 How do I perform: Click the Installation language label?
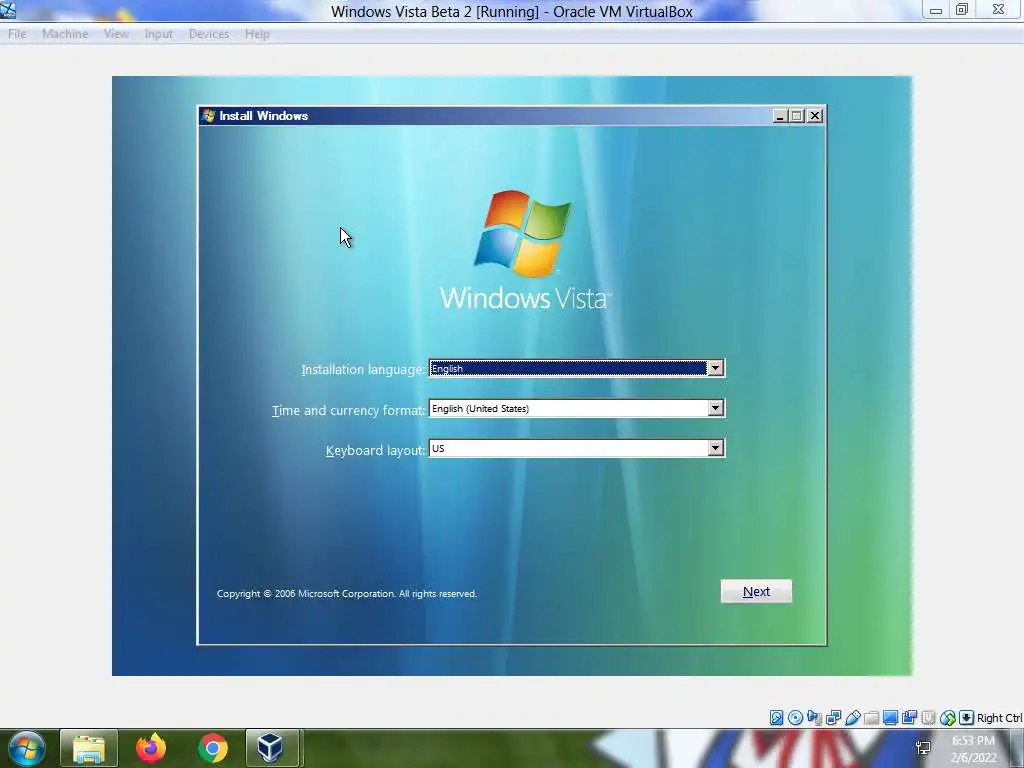pos(363,370)
